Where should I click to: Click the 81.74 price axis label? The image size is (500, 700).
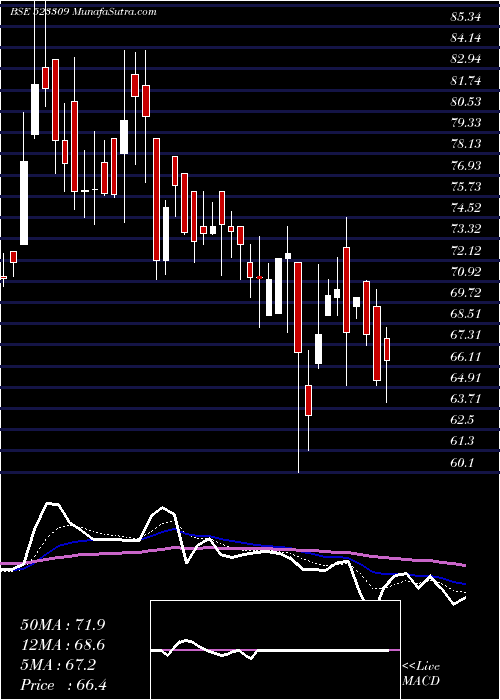[x=466, y=81]
